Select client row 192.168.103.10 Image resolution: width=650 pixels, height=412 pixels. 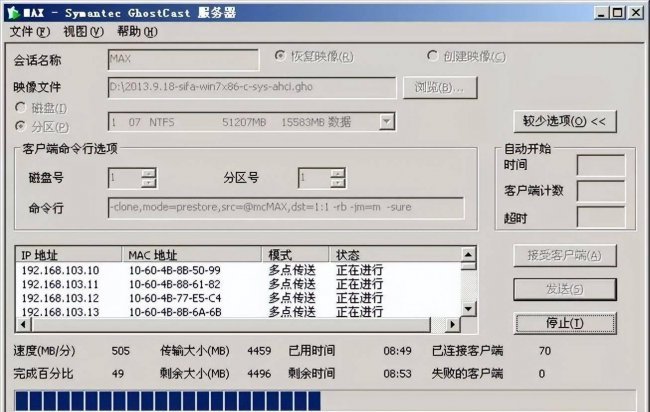click(x=238, y=270)
